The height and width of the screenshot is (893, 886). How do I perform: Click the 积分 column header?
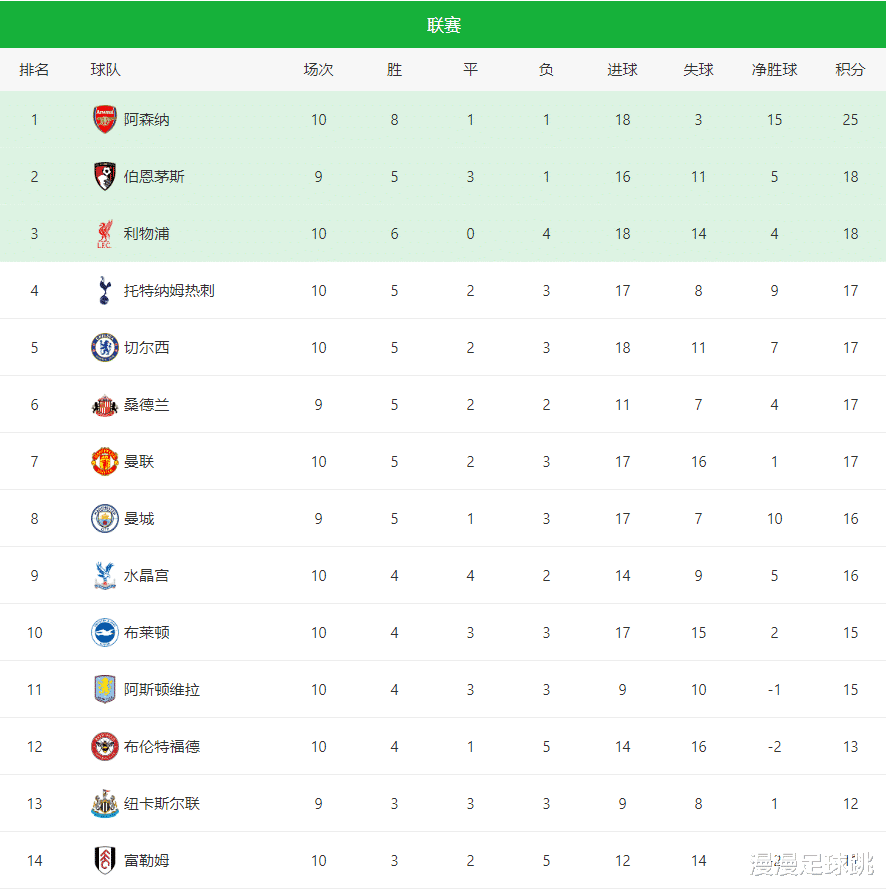coord(850,70)
